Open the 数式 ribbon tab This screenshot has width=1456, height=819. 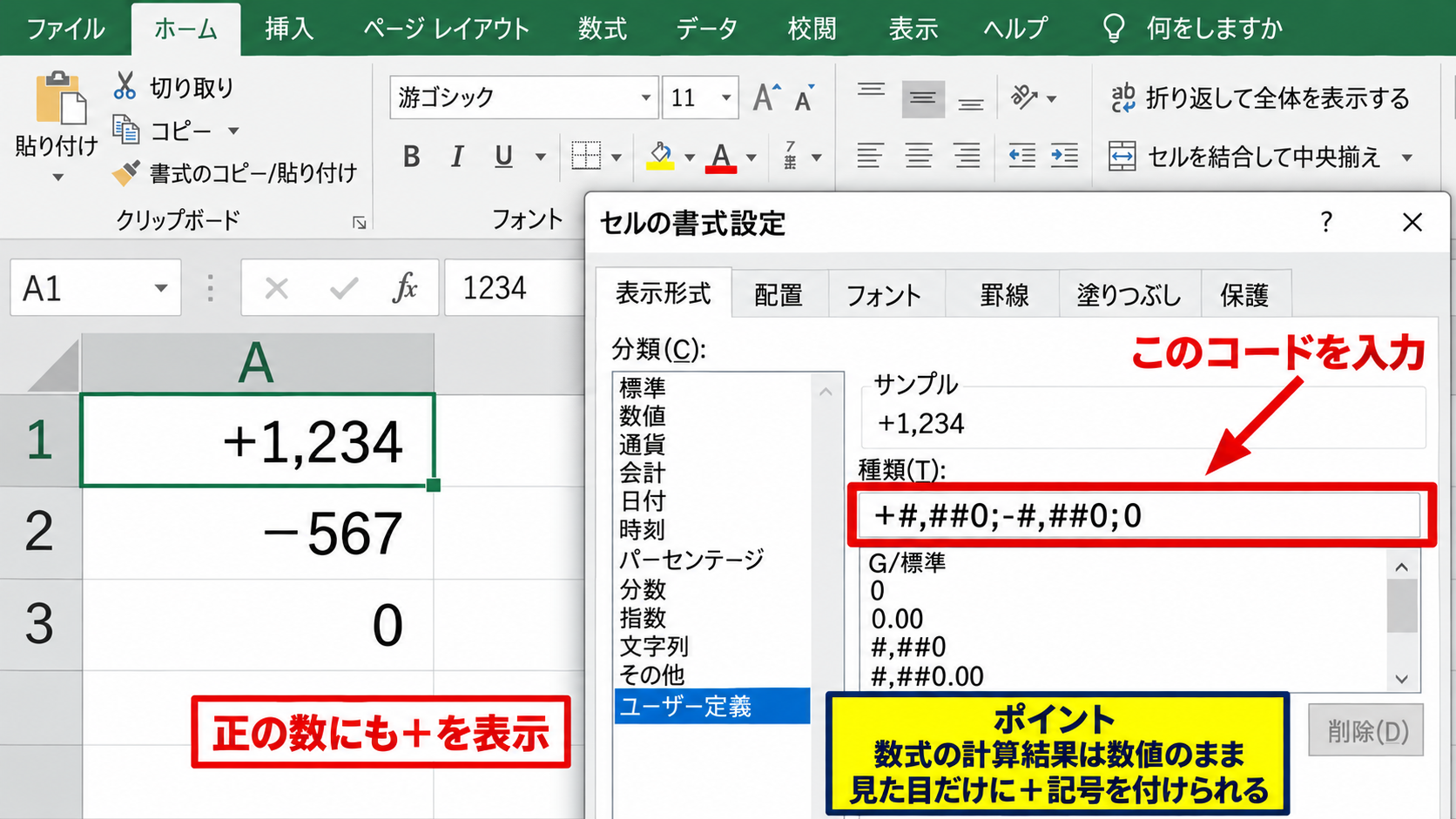click(x=602, y=29)
